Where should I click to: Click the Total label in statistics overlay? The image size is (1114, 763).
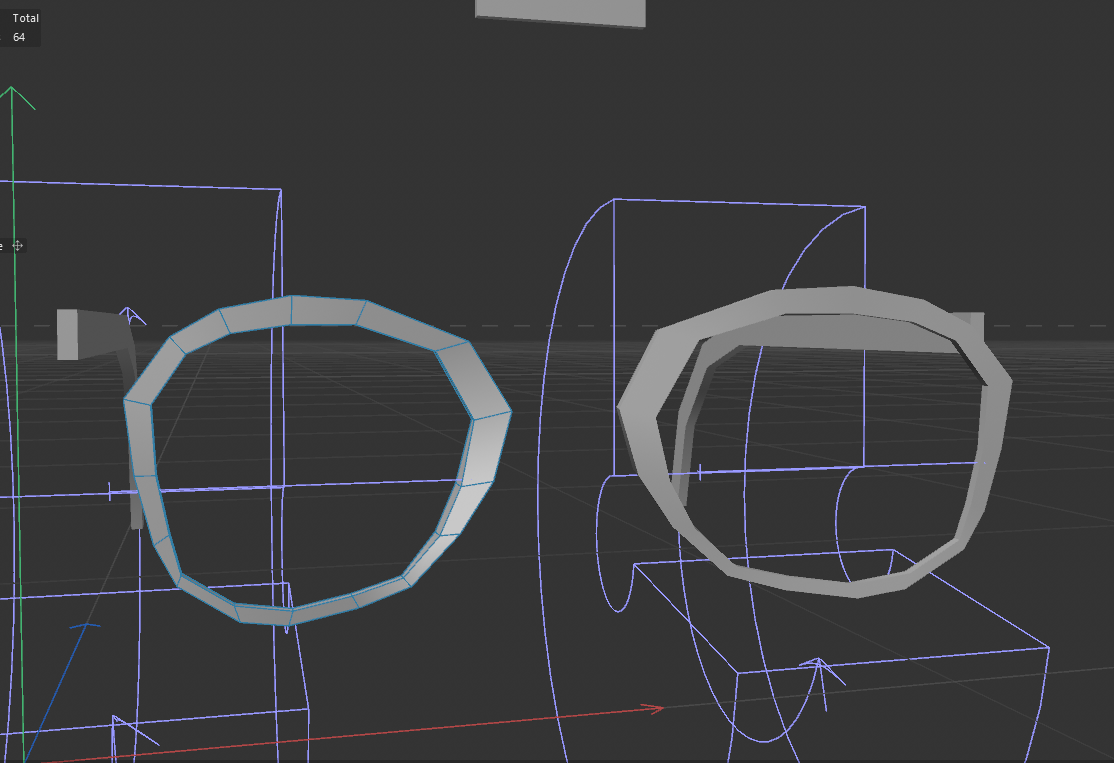point(25,17)
